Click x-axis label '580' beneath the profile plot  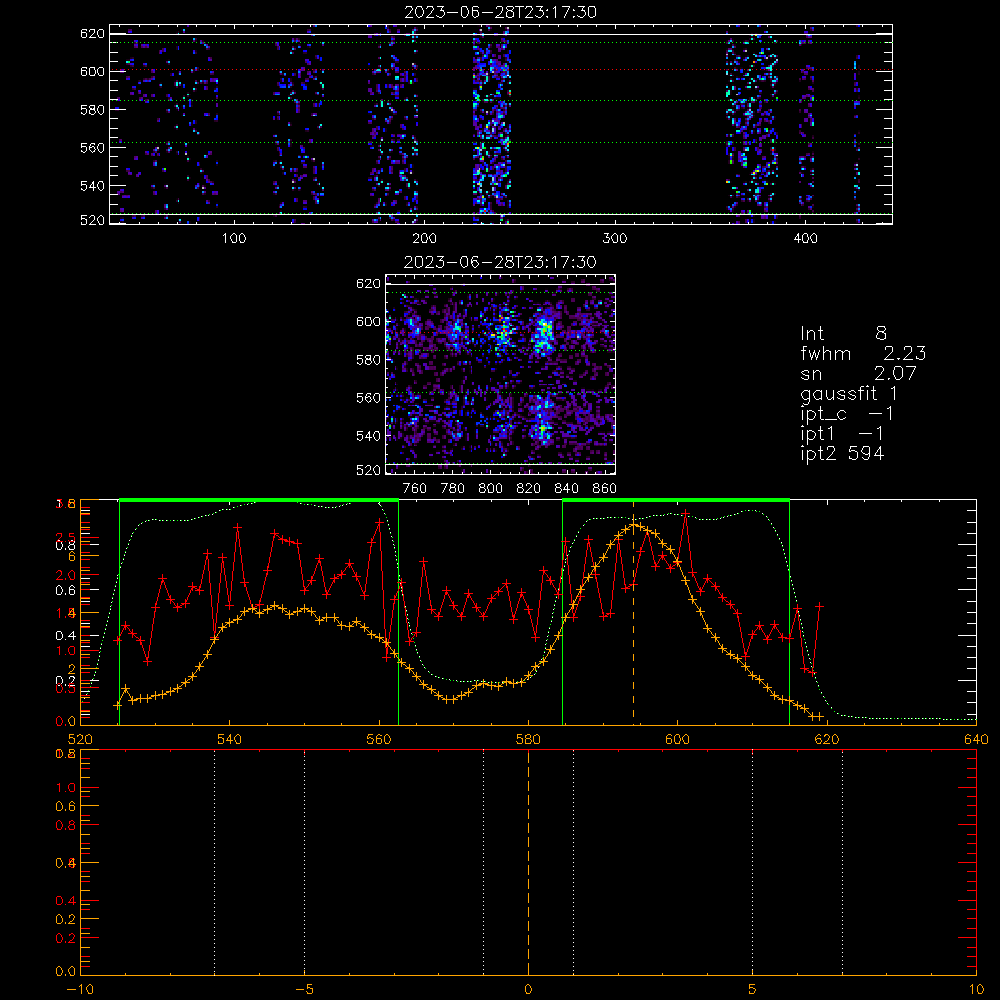point(528,739)
